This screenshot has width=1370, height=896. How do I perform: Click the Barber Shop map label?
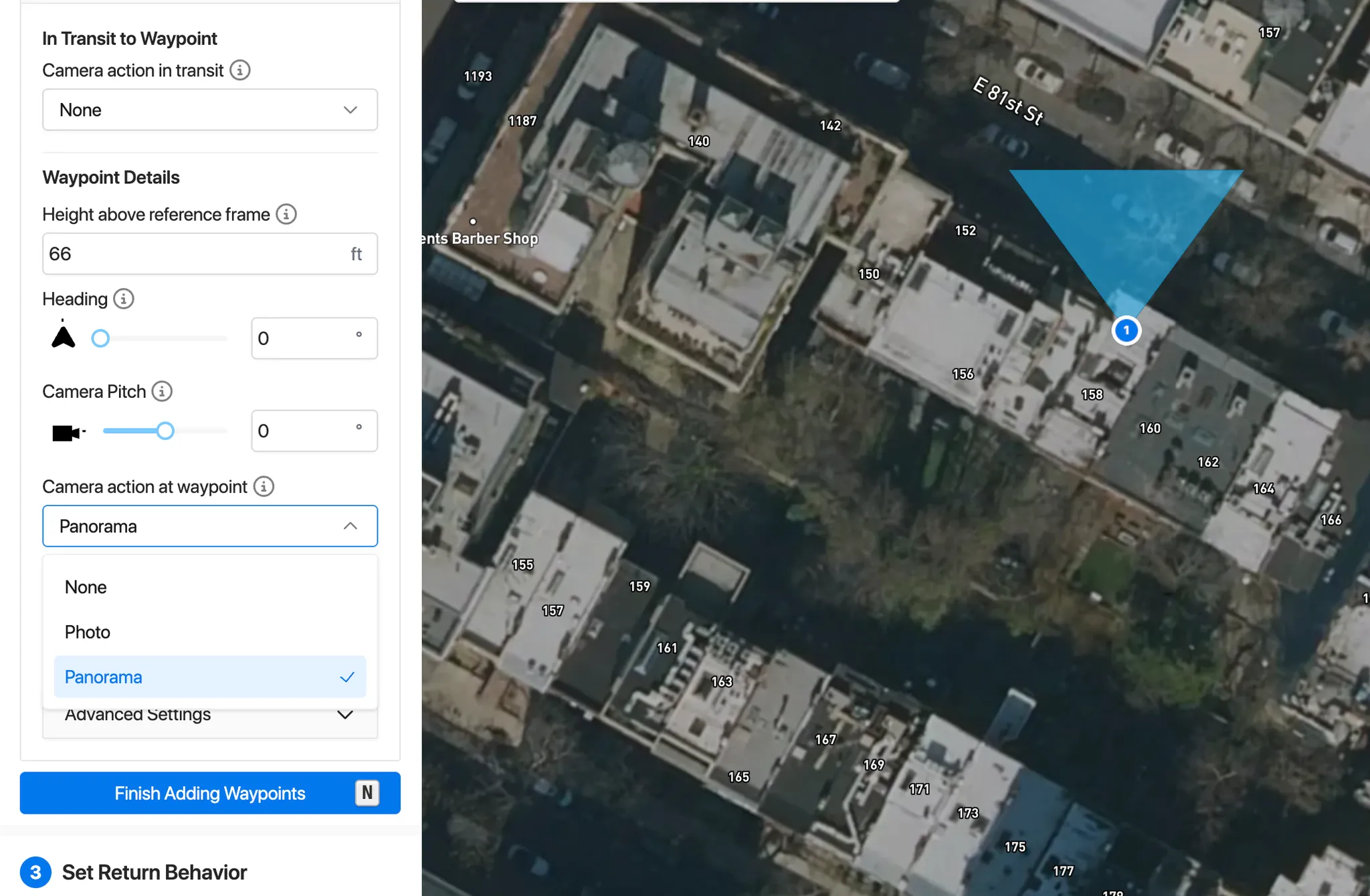click(480, 238)
